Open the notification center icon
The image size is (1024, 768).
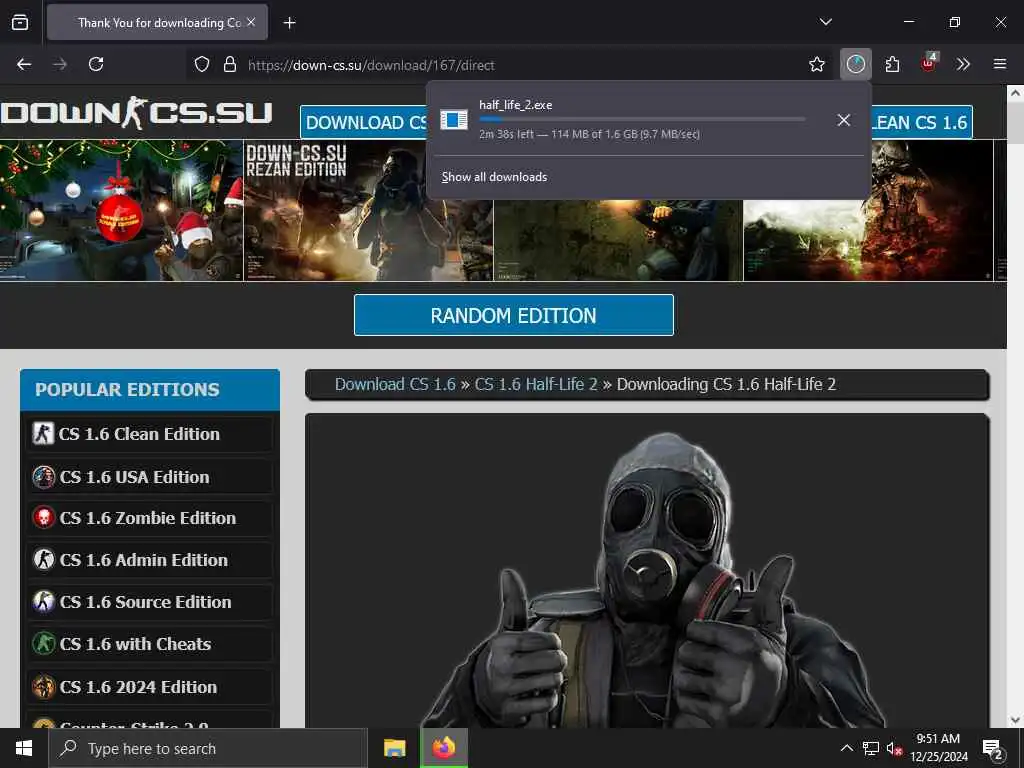(x=993, y=749)
